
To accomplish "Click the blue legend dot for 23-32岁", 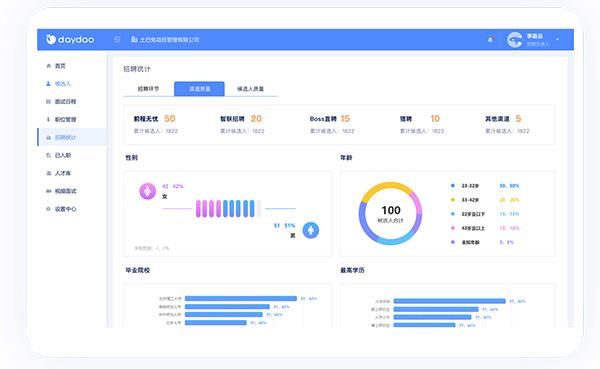I will pos(453,186).
